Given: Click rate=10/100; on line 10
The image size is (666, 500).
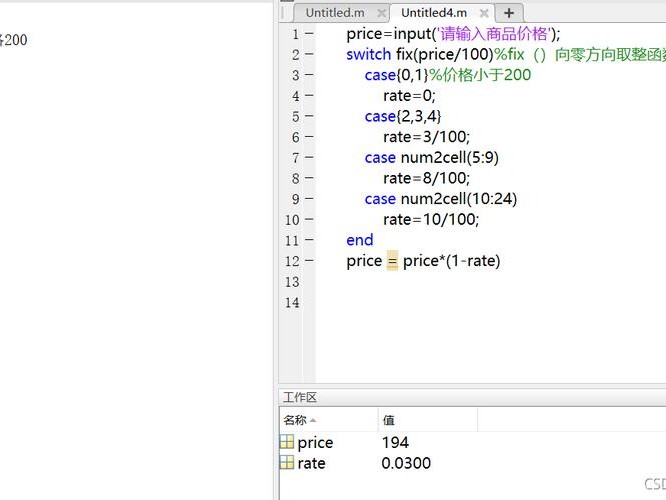Looking at the screenshot, I should 431,220.
